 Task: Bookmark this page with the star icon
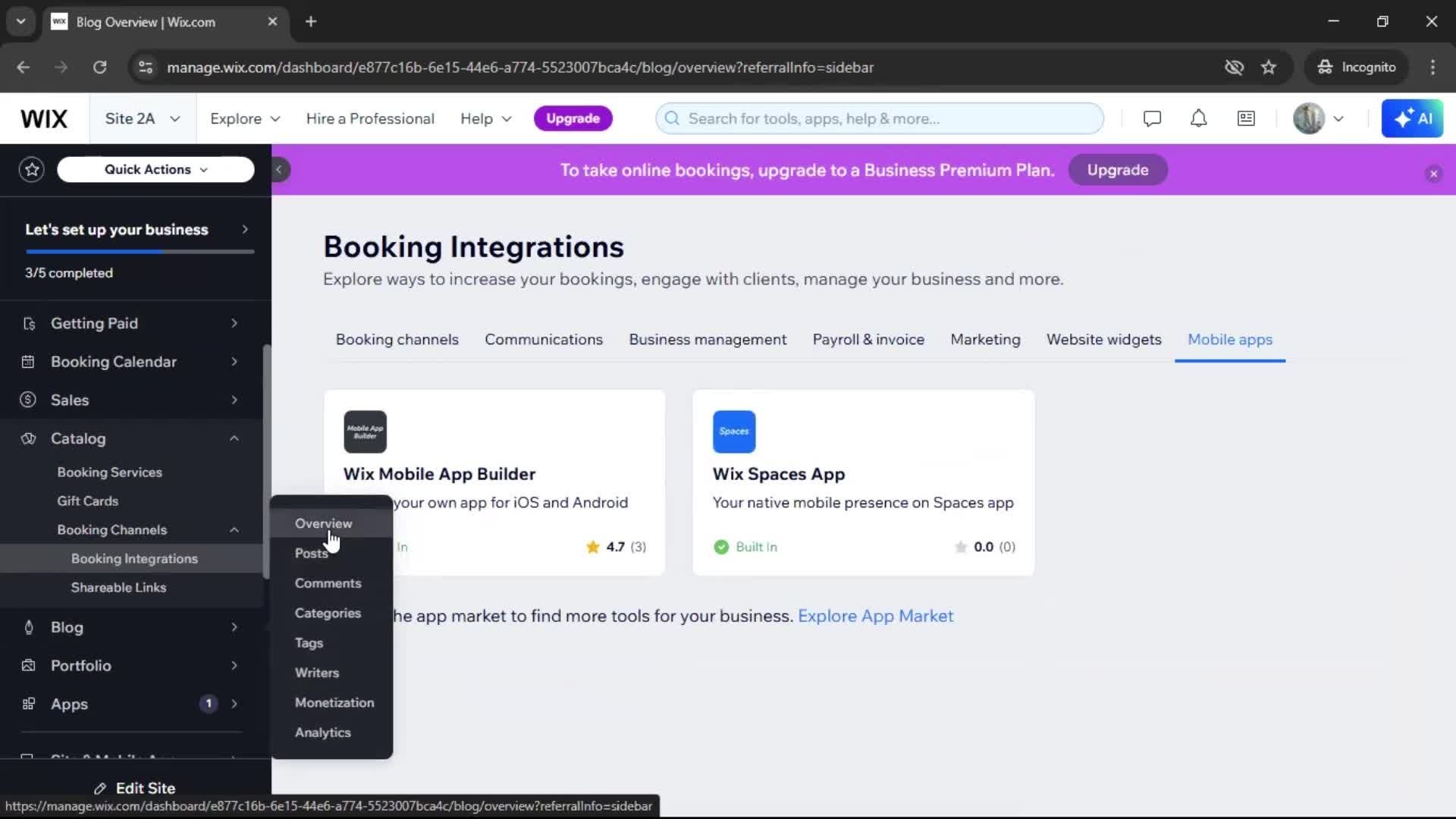tap(1269, 67)
